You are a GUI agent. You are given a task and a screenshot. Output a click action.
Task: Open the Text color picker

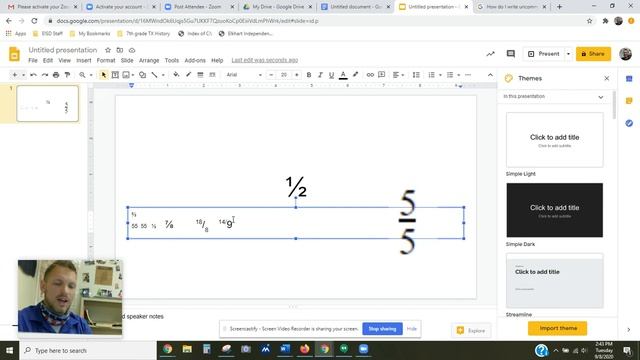pos(343,75)
